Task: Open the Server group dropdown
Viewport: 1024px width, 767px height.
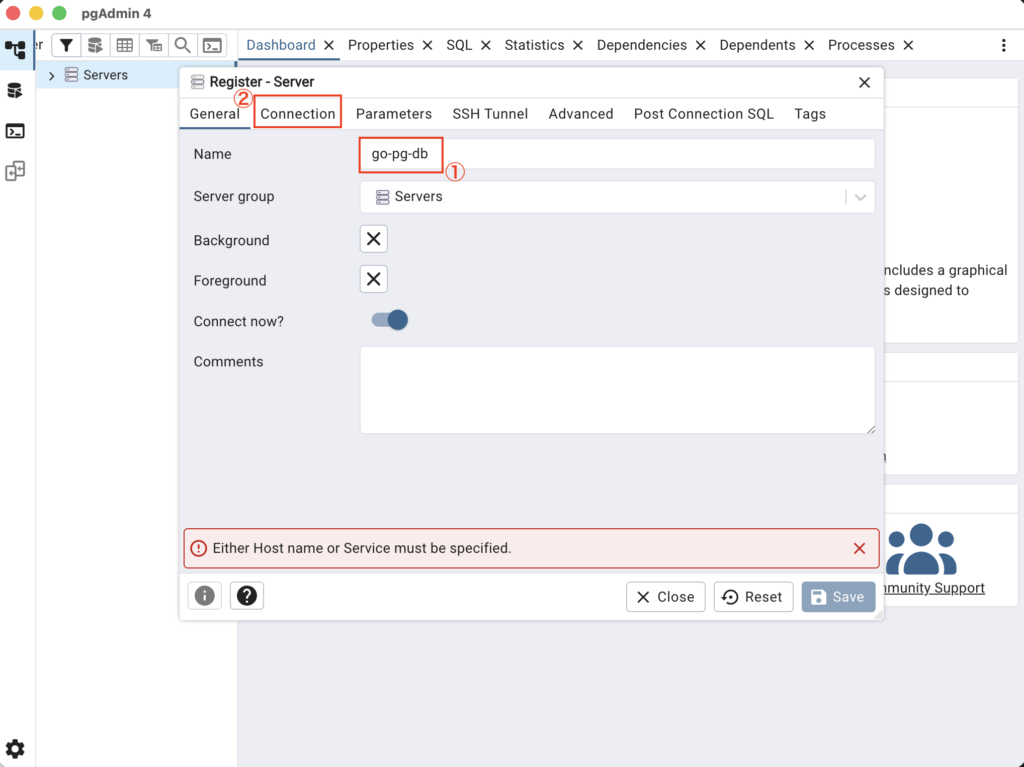Action: point(860,197)
